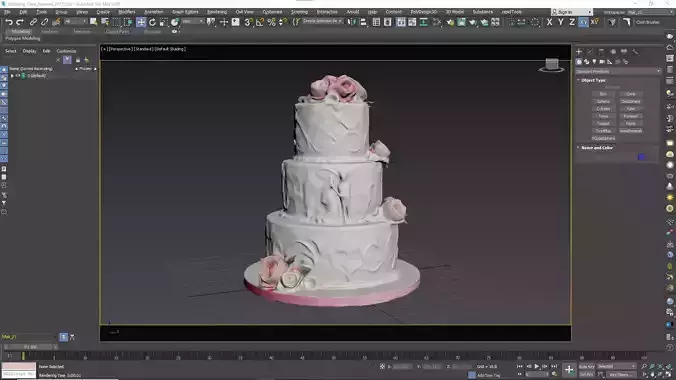This screenshot has height=380, width=676.
Task: Open the selection filter All dropdown
Action: (75, 22)
